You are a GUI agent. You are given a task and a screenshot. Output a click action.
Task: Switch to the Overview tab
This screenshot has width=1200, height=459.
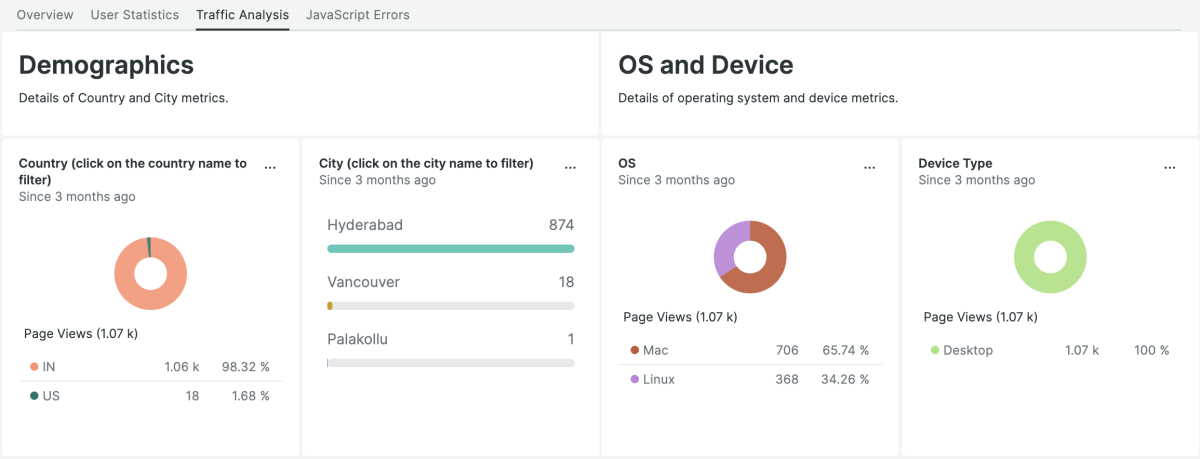pyautogui.click(x=45, y=15)
